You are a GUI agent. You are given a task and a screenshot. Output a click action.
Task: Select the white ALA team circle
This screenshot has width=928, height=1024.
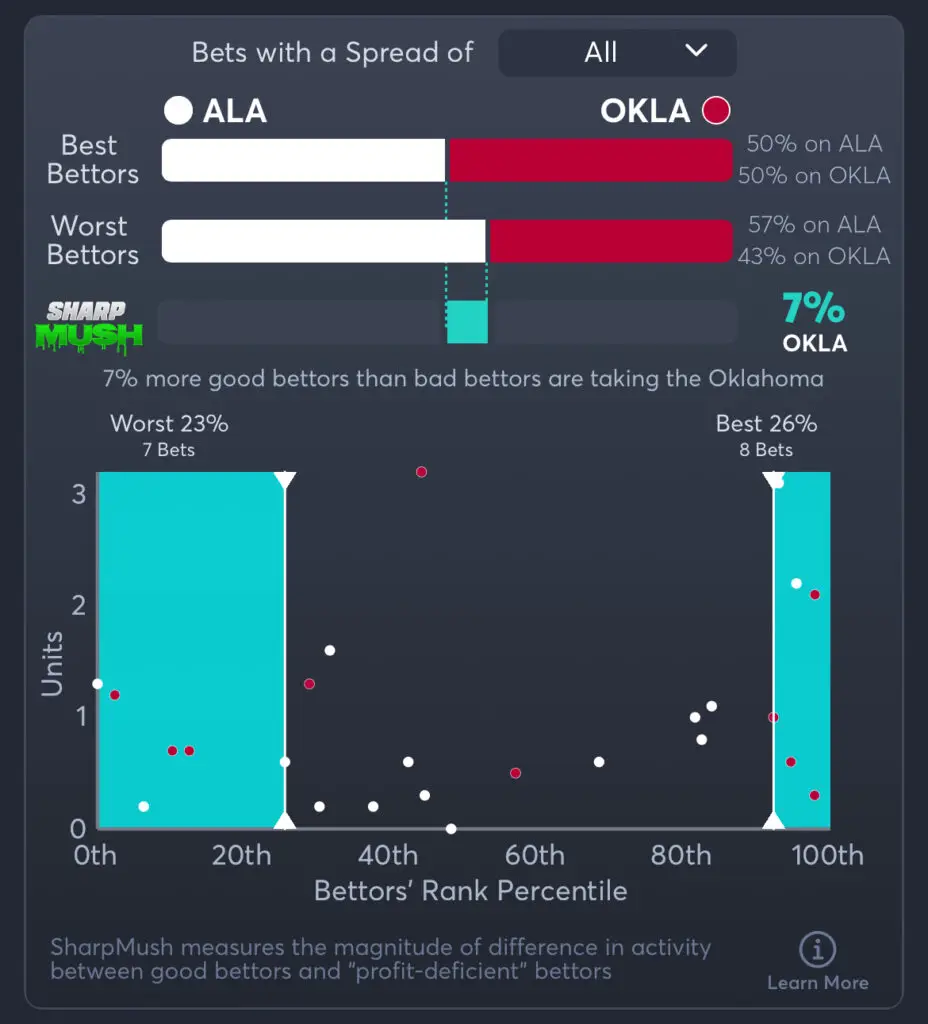coord(178,111)
